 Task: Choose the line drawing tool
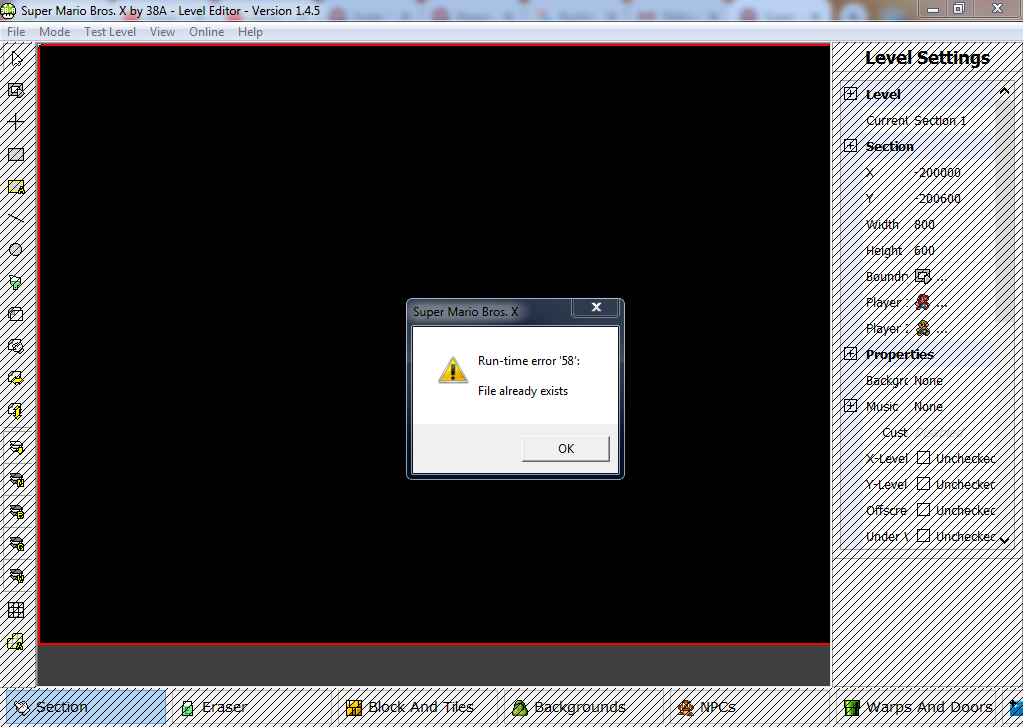[x=16, y=219]
